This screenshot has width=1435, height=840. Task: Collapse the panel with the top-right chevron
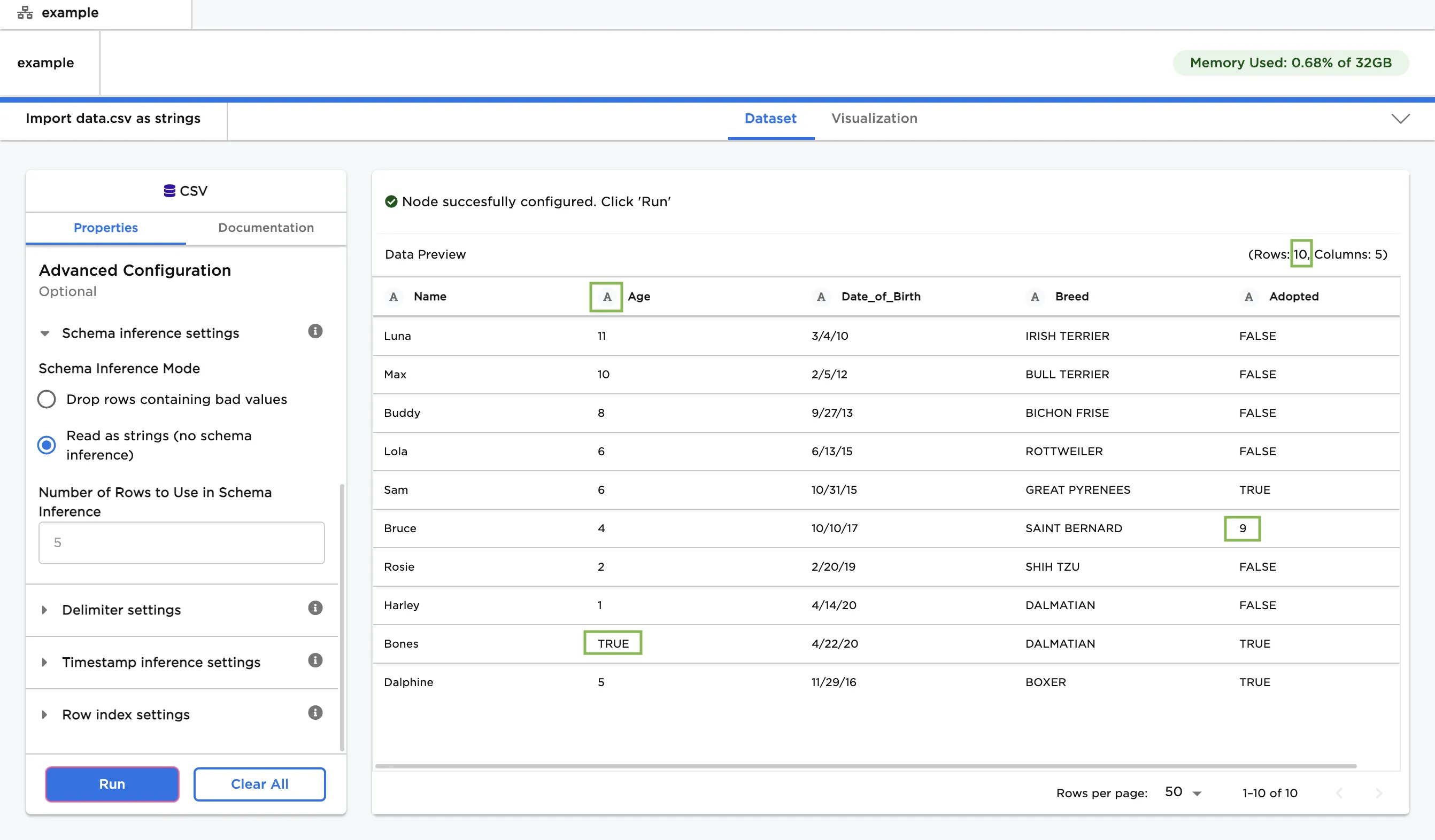[x=1400, y=119]
